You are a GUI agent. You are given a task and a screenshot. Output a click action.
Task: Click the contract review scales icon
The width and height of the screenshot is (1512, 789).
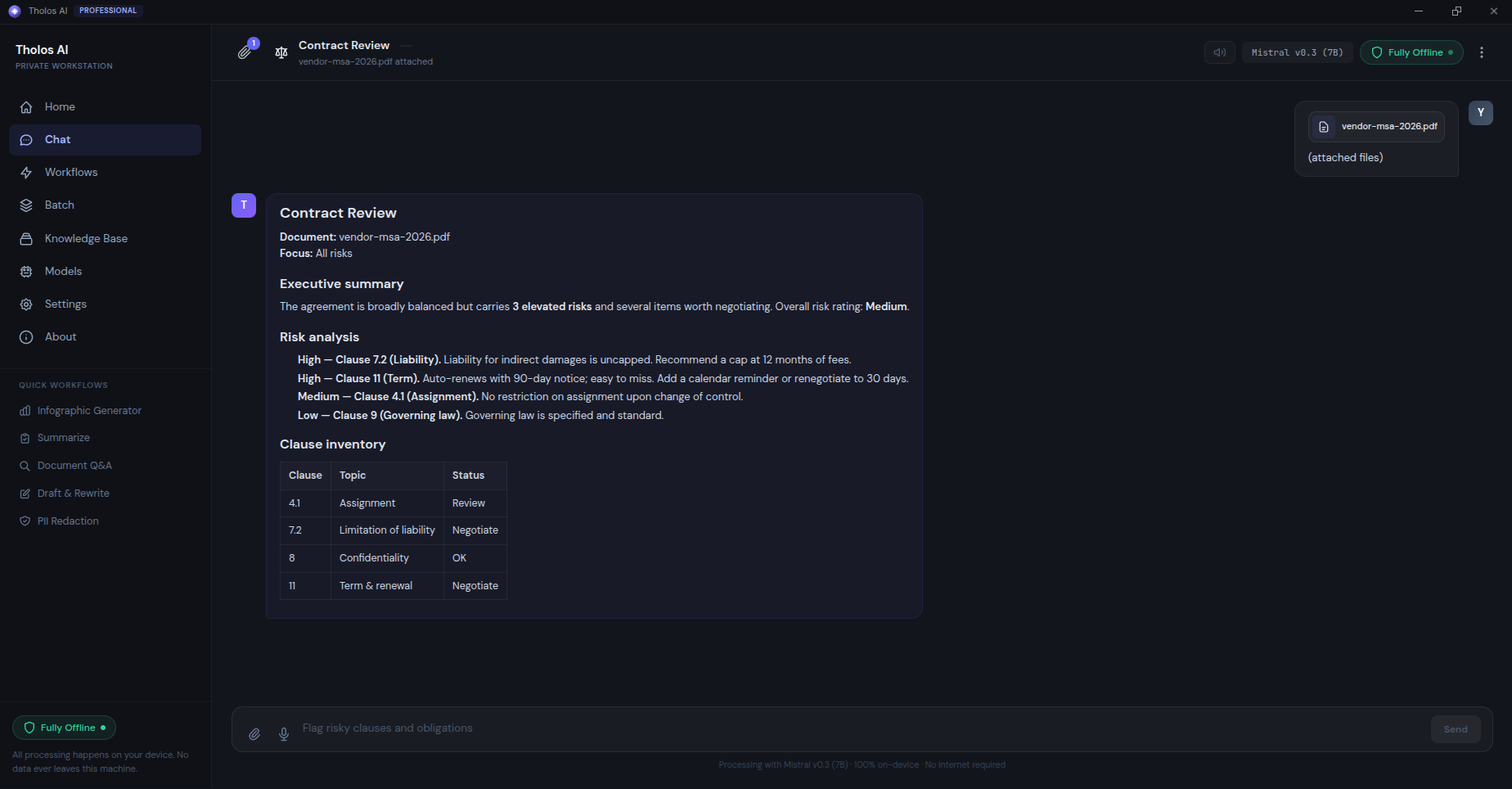click(x=281, y=52)
